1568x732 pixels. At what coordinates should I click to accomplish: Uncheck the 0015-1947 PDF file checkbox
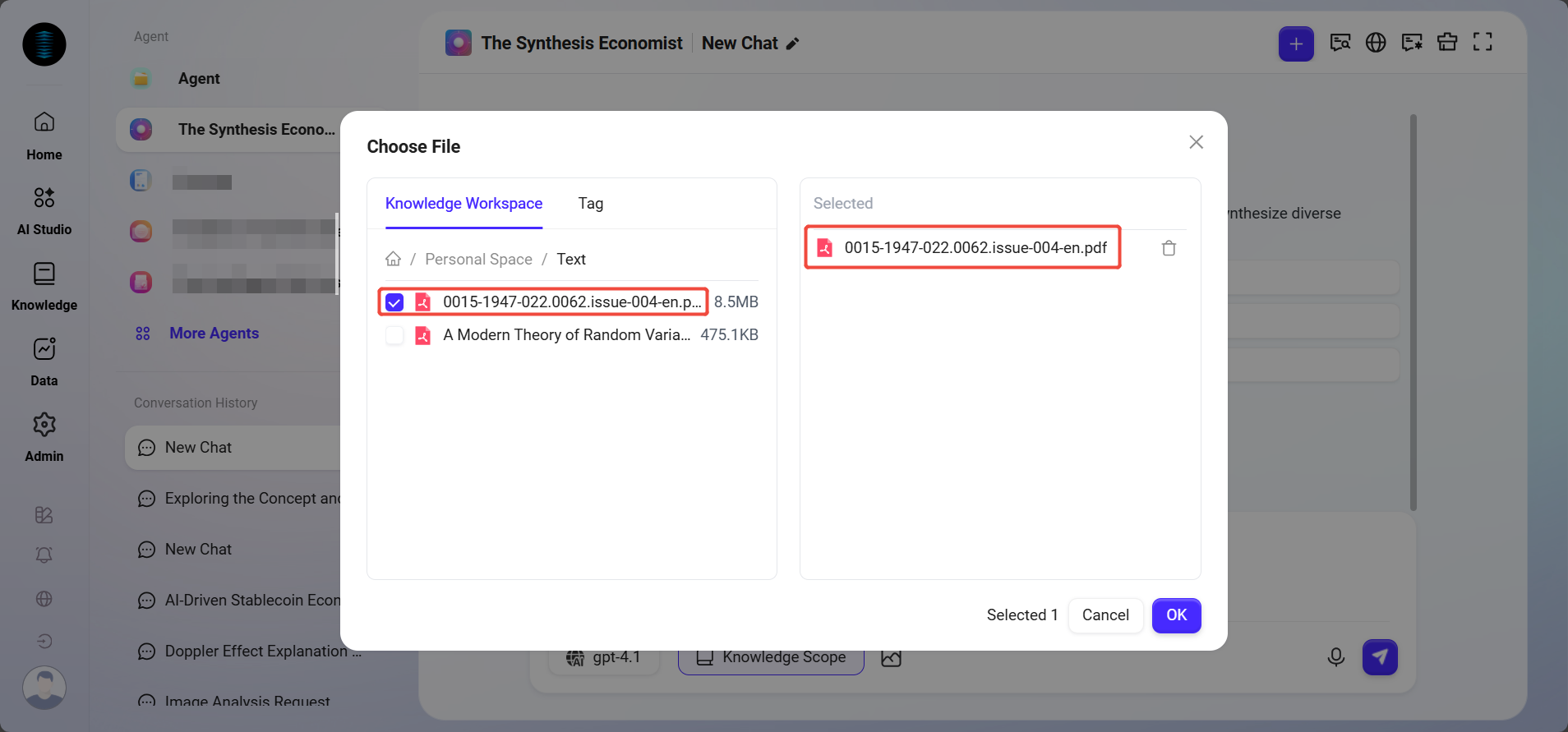tap(394, 302)
